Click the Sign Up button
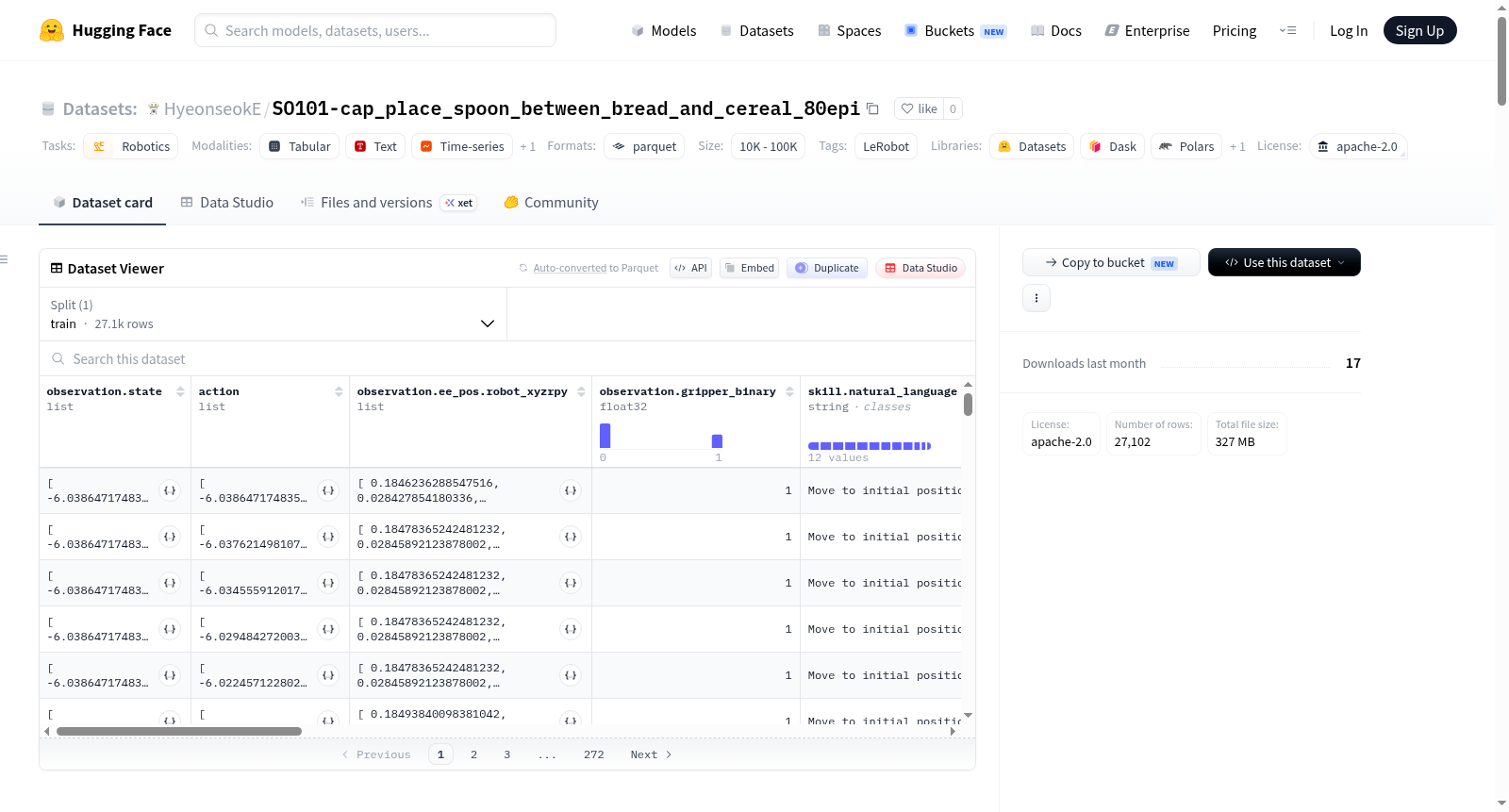This screenshot has width=1509, height=812. tap(1419, 30)
